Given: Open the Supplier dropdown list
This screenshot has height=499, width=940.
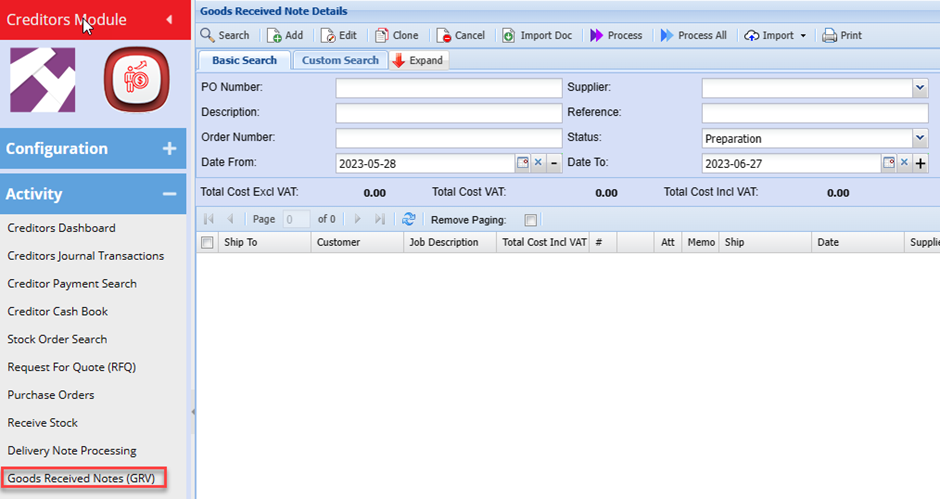Looking at the screenshot, I should (x=920, y=88).
